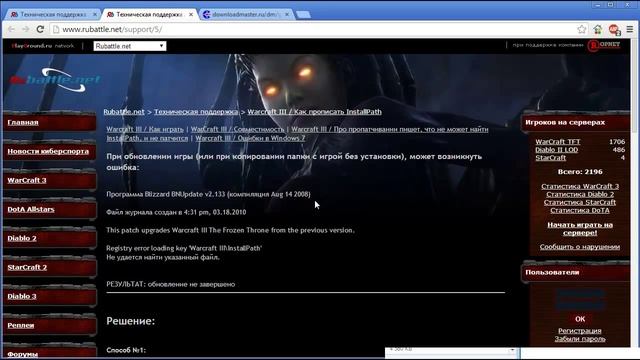
Task: Click the address bar URL field
Action: (x=312, y=29)
